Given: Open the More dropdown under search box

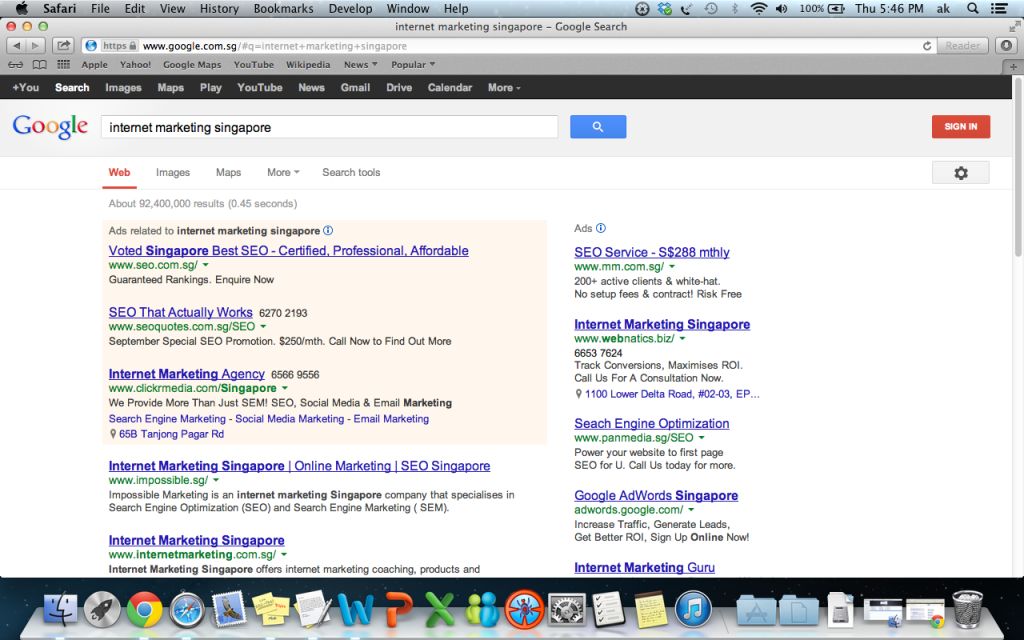Looking at the screenshot, I should 283,172.
